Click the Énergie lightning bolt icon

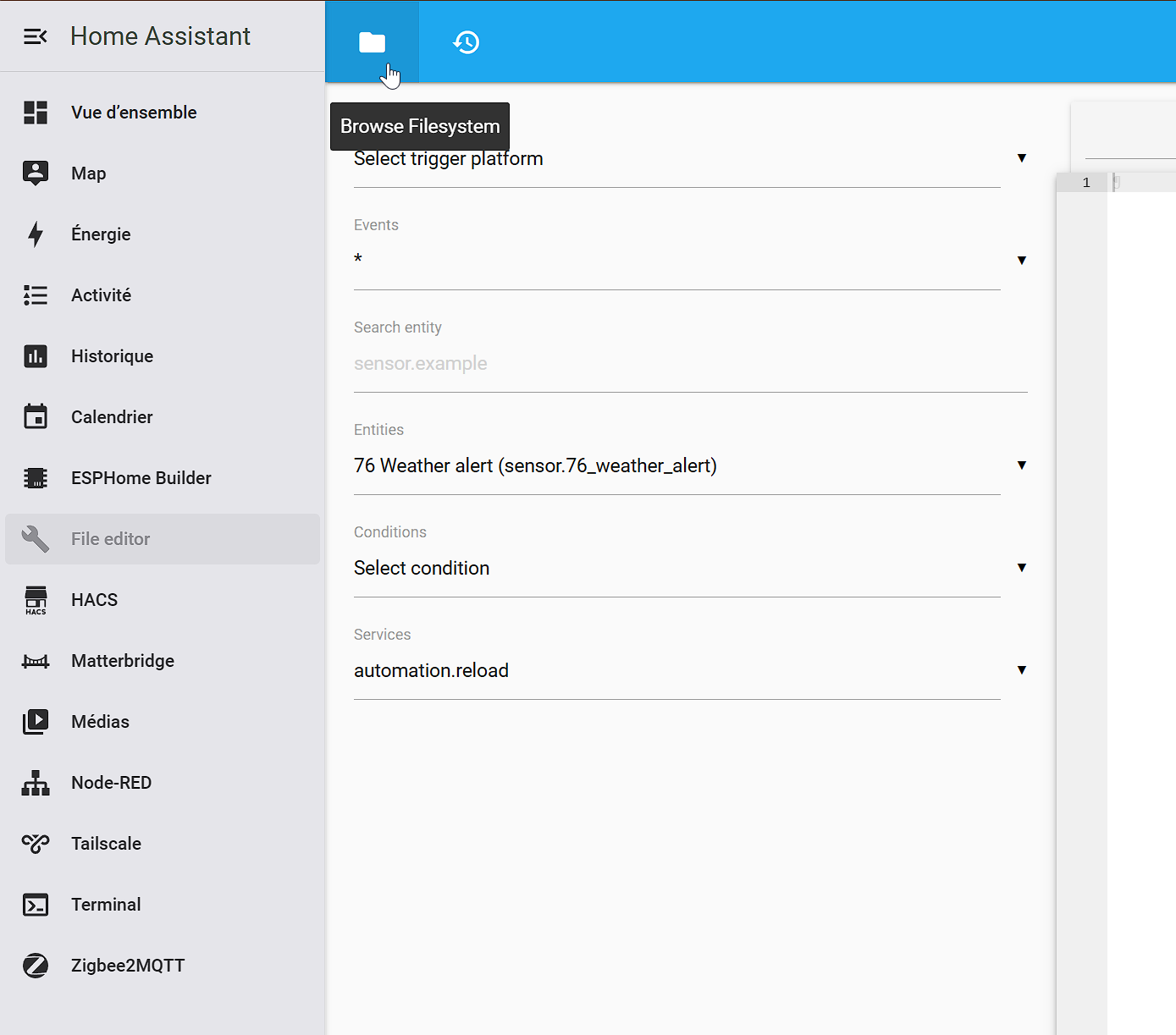point(36,234)
